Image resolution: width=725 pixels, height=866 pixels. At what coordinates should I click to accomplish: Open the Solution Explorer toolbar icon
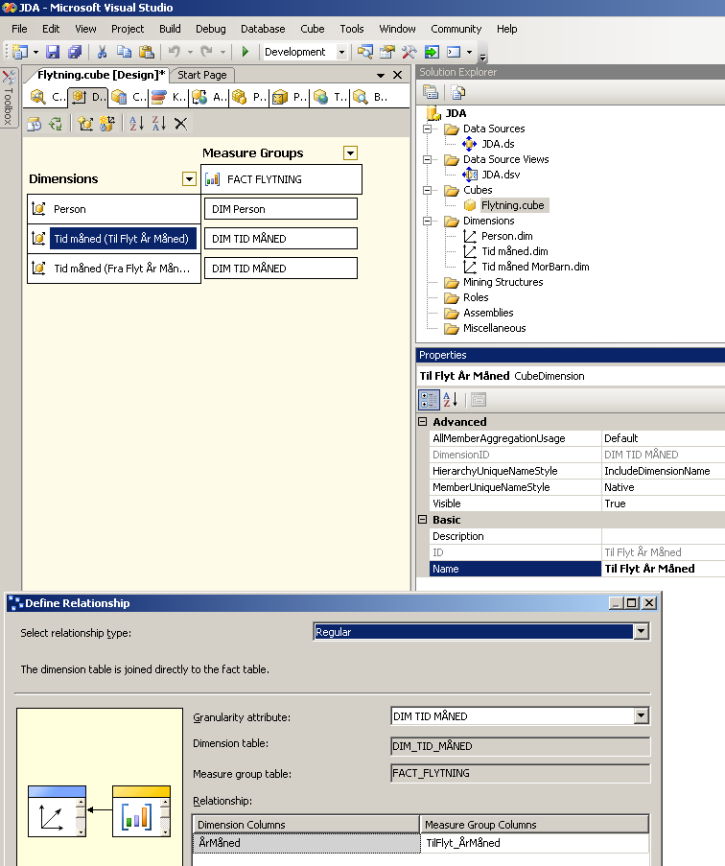(x=365, y=52)
